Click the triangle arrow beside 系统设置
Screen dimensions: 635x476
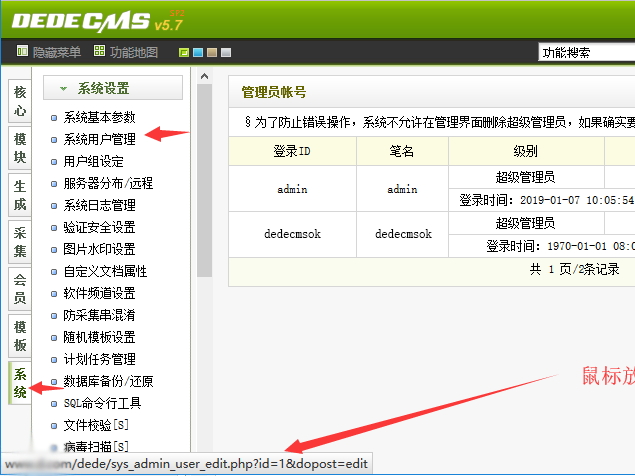click(x=63, y=88)
